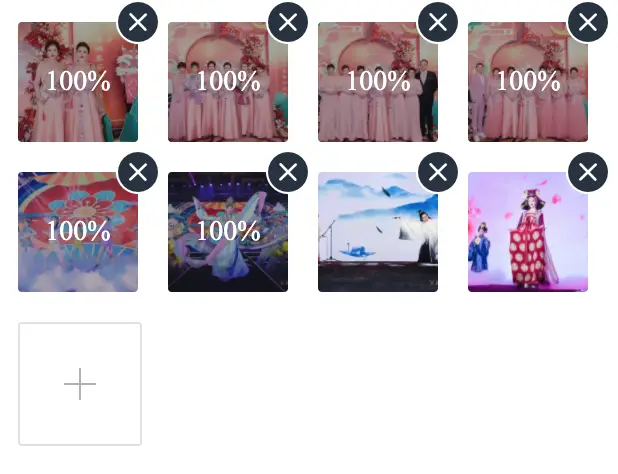Remove the red polka-dot costume photo
The image size is (618, 474).
[588, 172]
